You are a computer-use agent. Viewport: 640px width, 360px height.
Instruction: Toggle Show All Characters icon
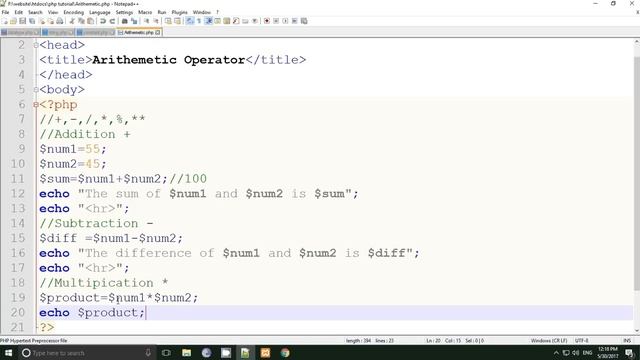199,21
